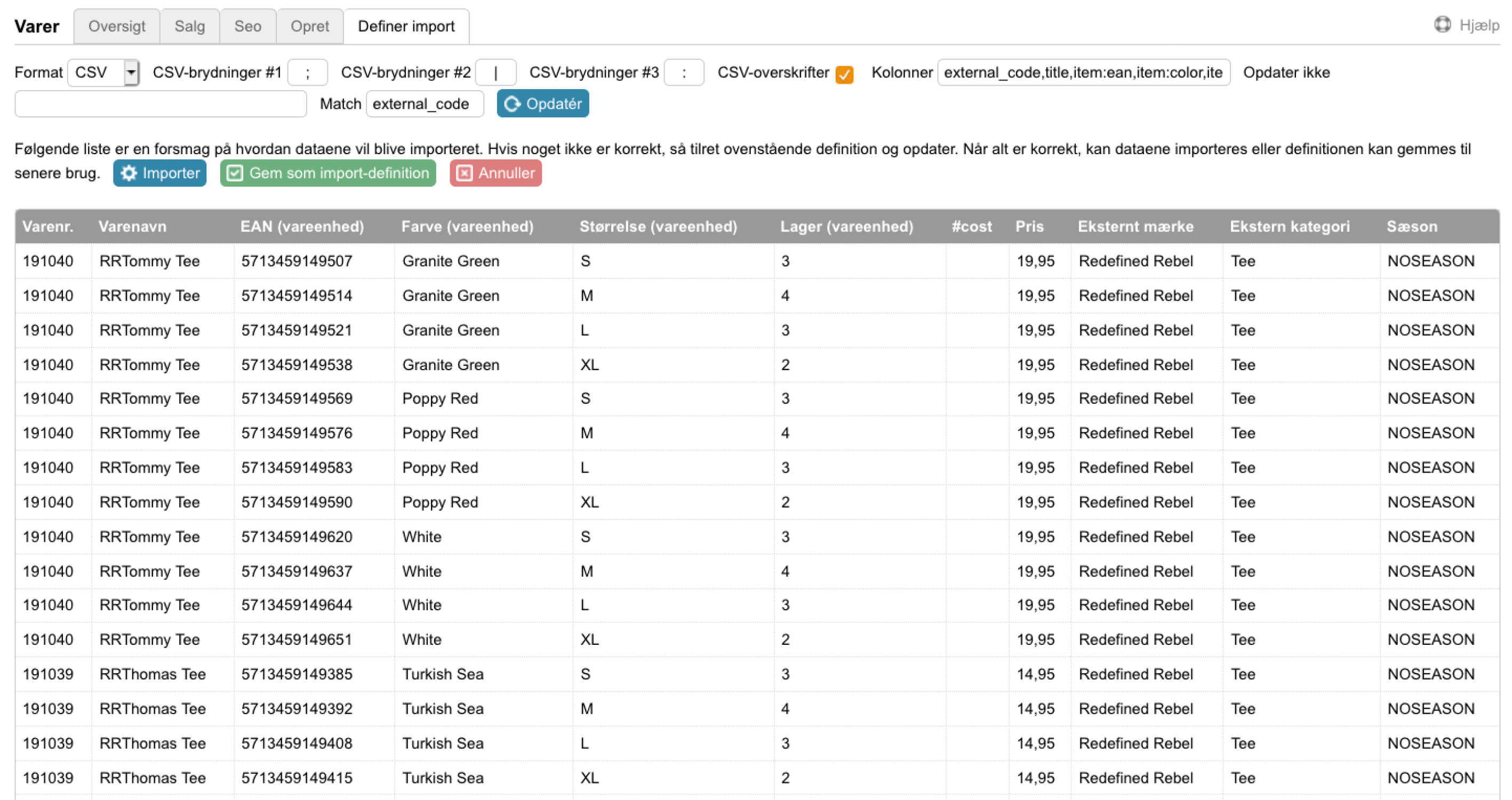This screenshot has width=1512, height=800.
Task: Click Granite Green in row 5713459149507
Action: point(451,261)
